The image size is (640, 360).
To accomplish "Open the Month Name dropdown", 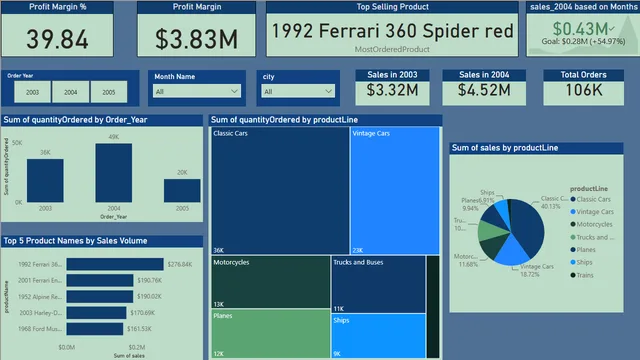I will click(x=197, y=91).
